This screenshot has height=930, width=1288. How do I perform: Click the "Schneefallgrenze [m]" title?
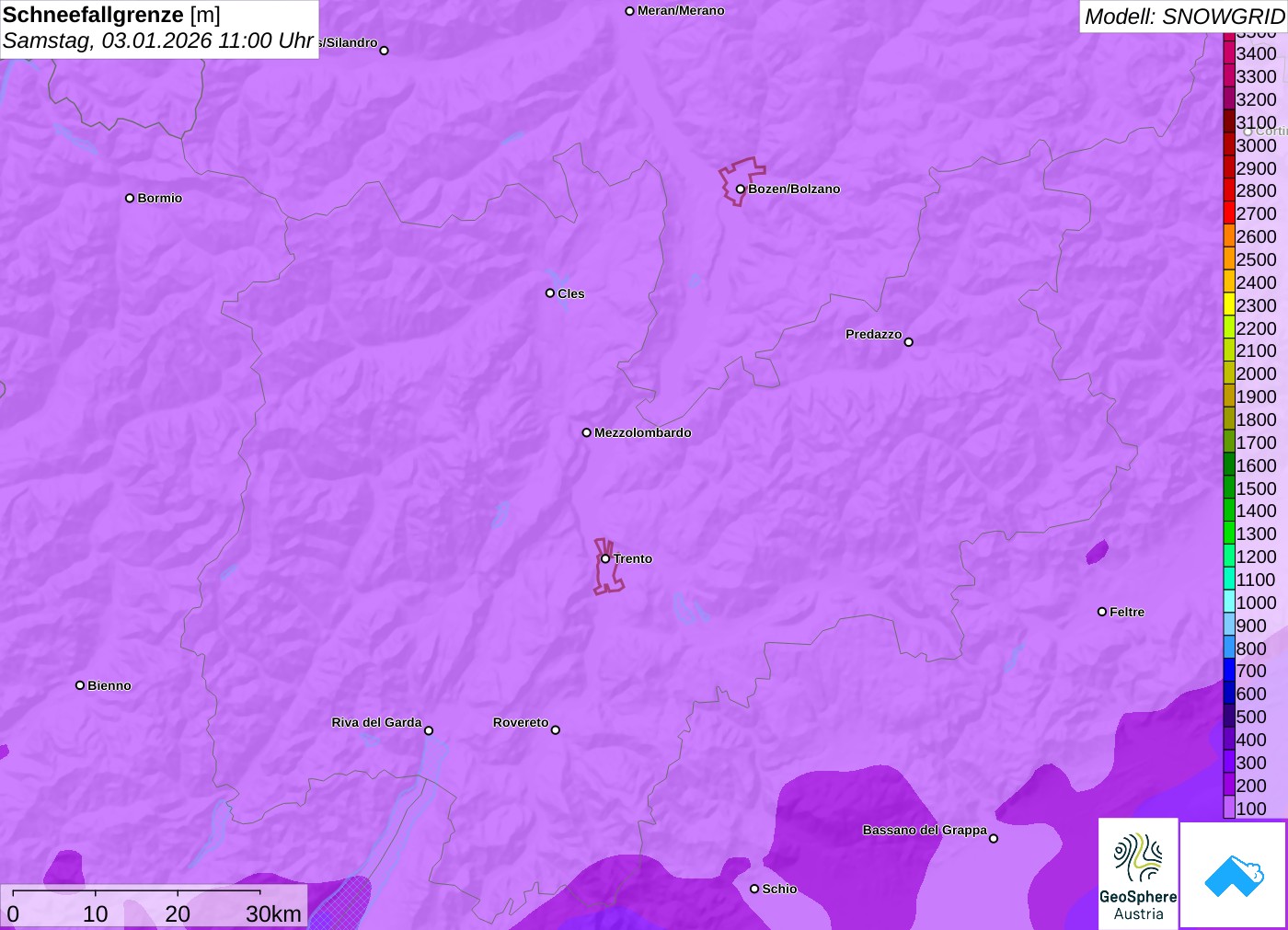111,15
